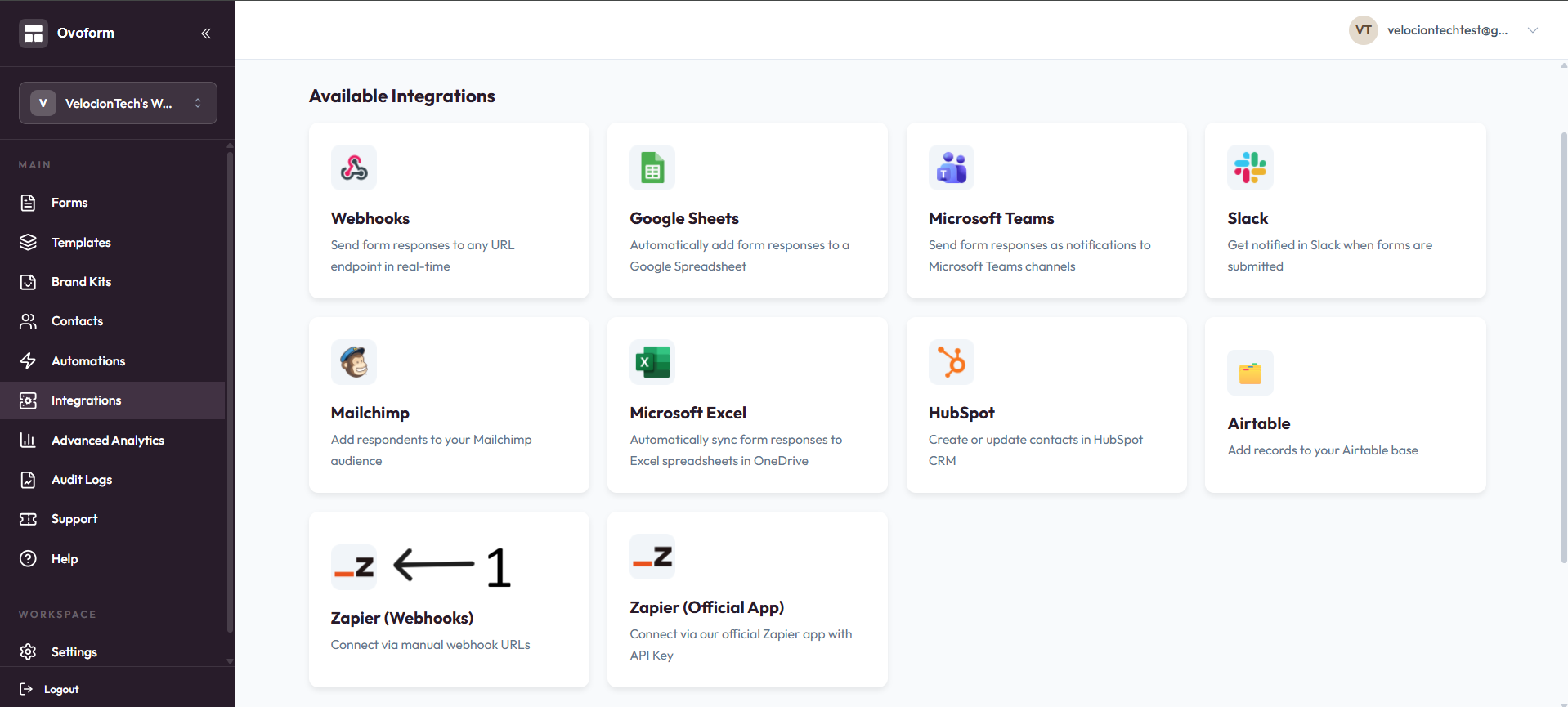Click the sidebar navigation scrollbar
The width and height of the screenshot is (1568, 707).
click(x=230, y=392)
